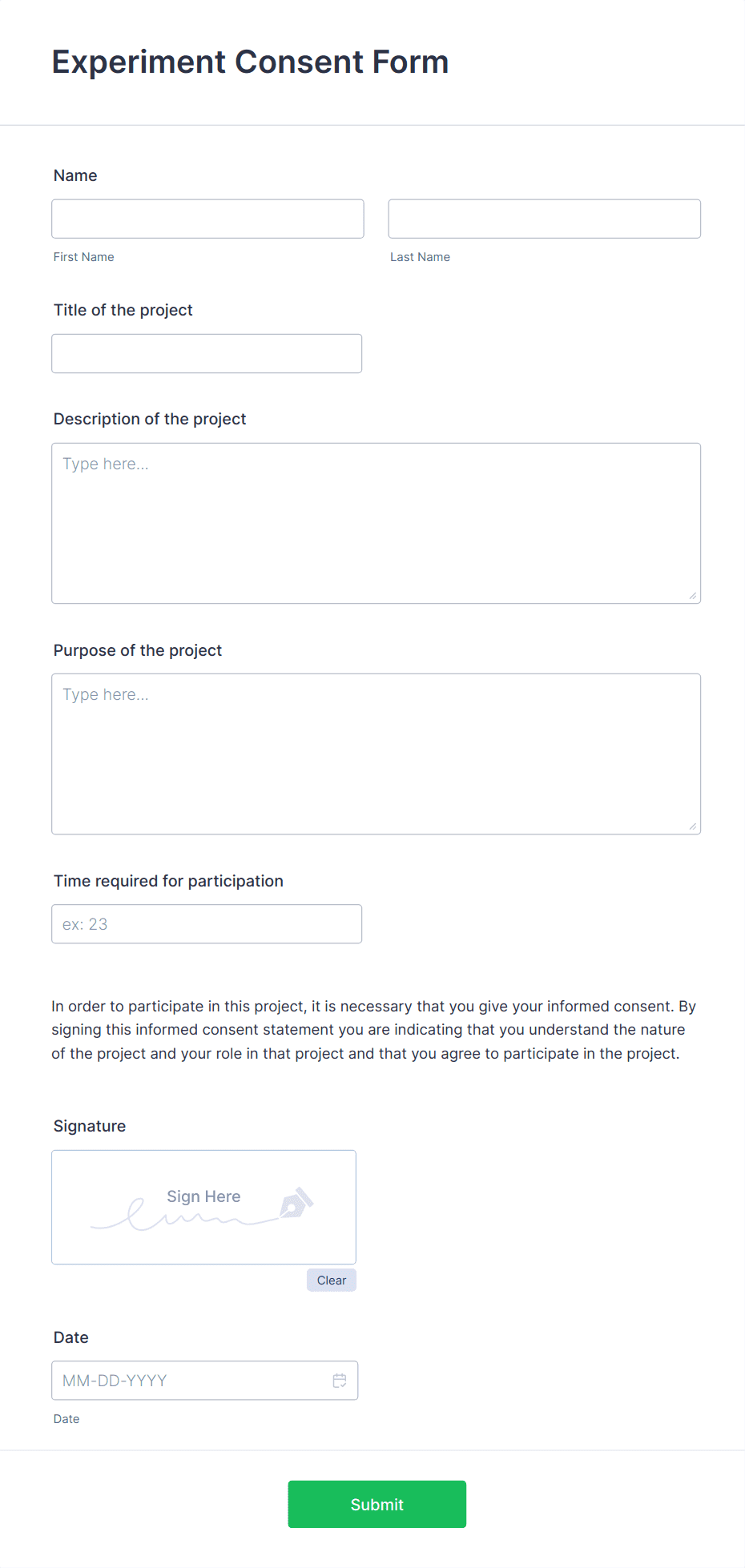Click the Name section label

[74, 175]
